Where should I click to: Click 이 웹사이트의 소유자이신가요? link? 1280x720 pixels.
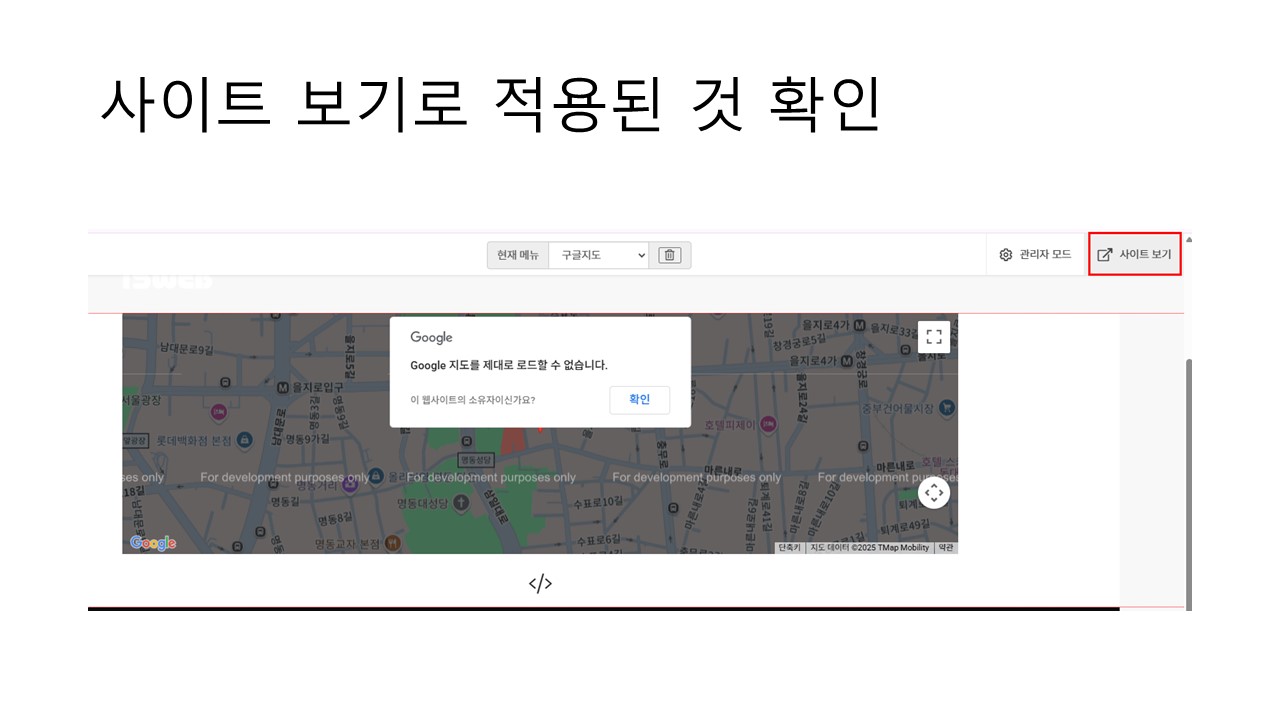[472, 400]
